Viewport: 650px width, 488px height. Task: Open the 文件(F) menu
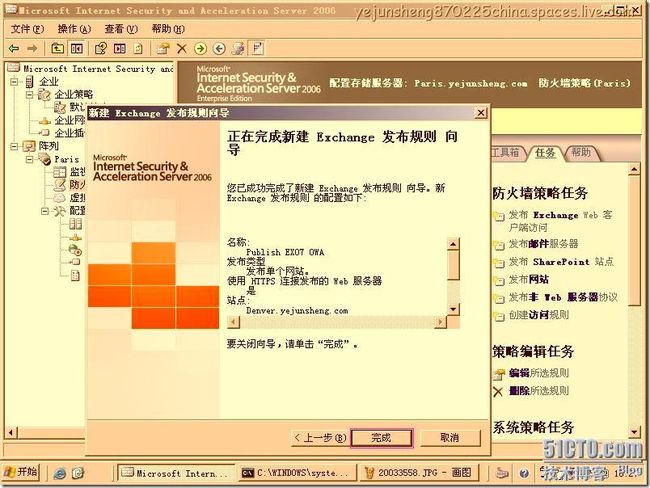tap(27, 29)
